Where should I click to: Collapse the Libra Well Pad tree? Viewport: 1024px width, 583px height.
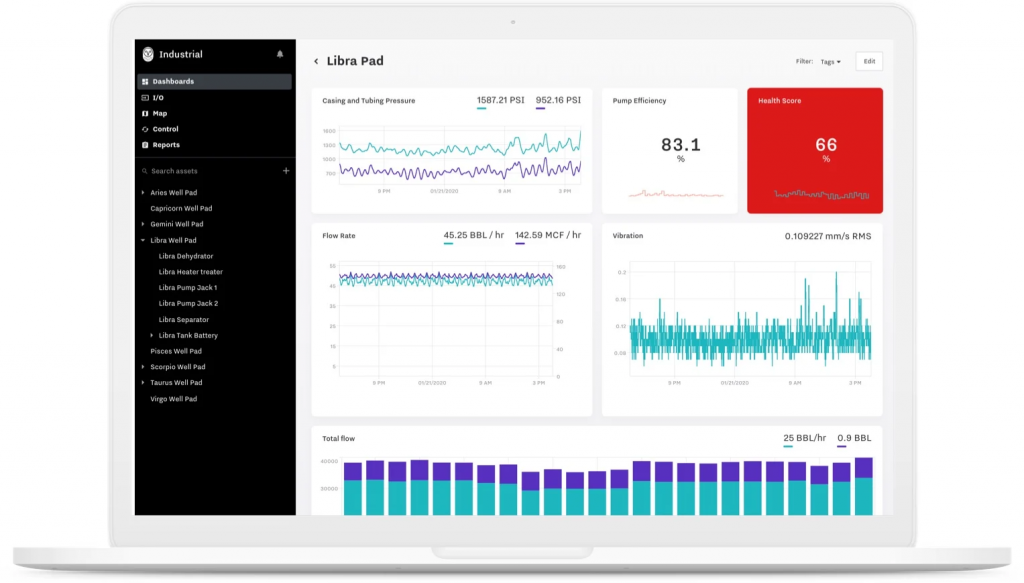click(x=143, y=240)
